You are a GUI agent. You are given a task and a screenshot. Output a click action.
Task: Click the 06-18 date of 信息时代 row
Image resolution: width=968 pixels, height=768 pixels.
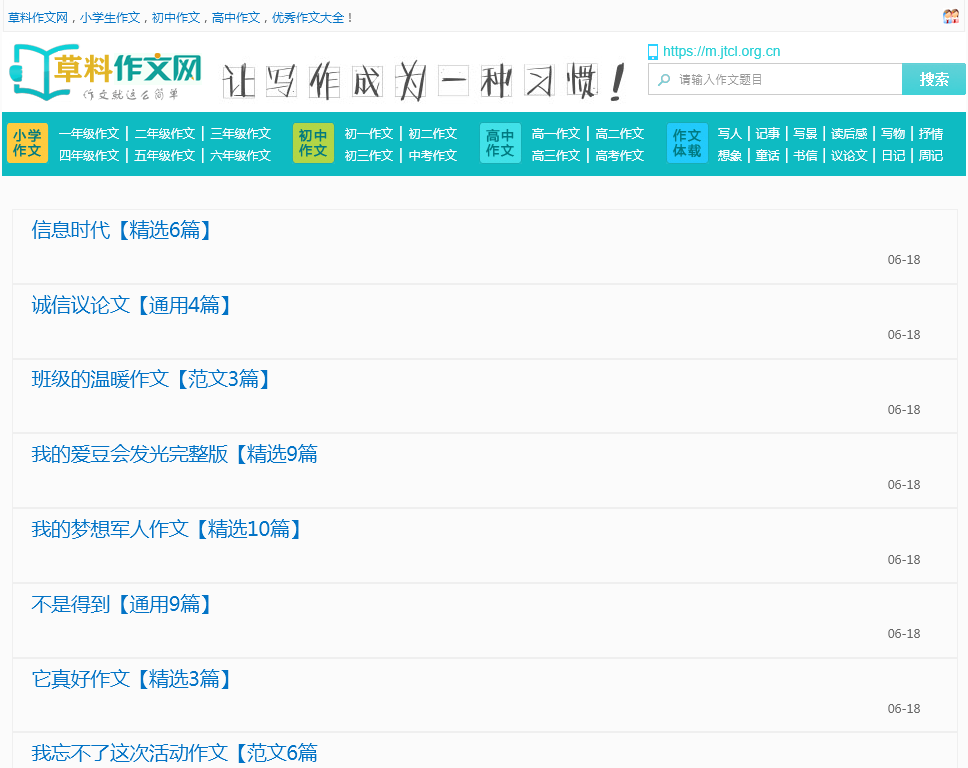(x=904, y=260)
